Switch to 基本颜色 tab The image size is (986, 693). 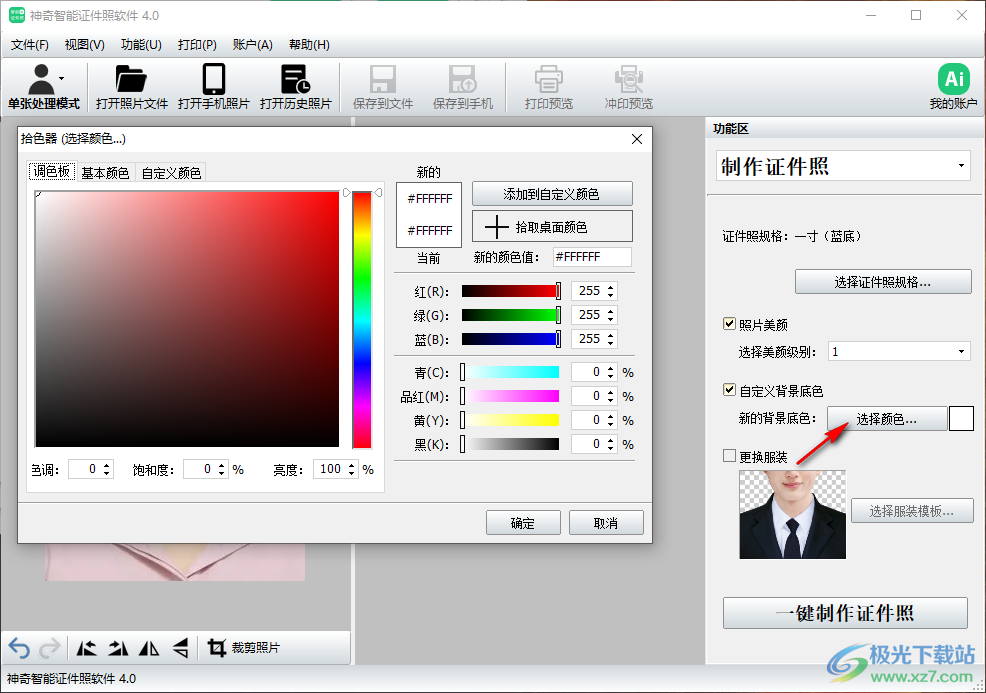(105, 172)
